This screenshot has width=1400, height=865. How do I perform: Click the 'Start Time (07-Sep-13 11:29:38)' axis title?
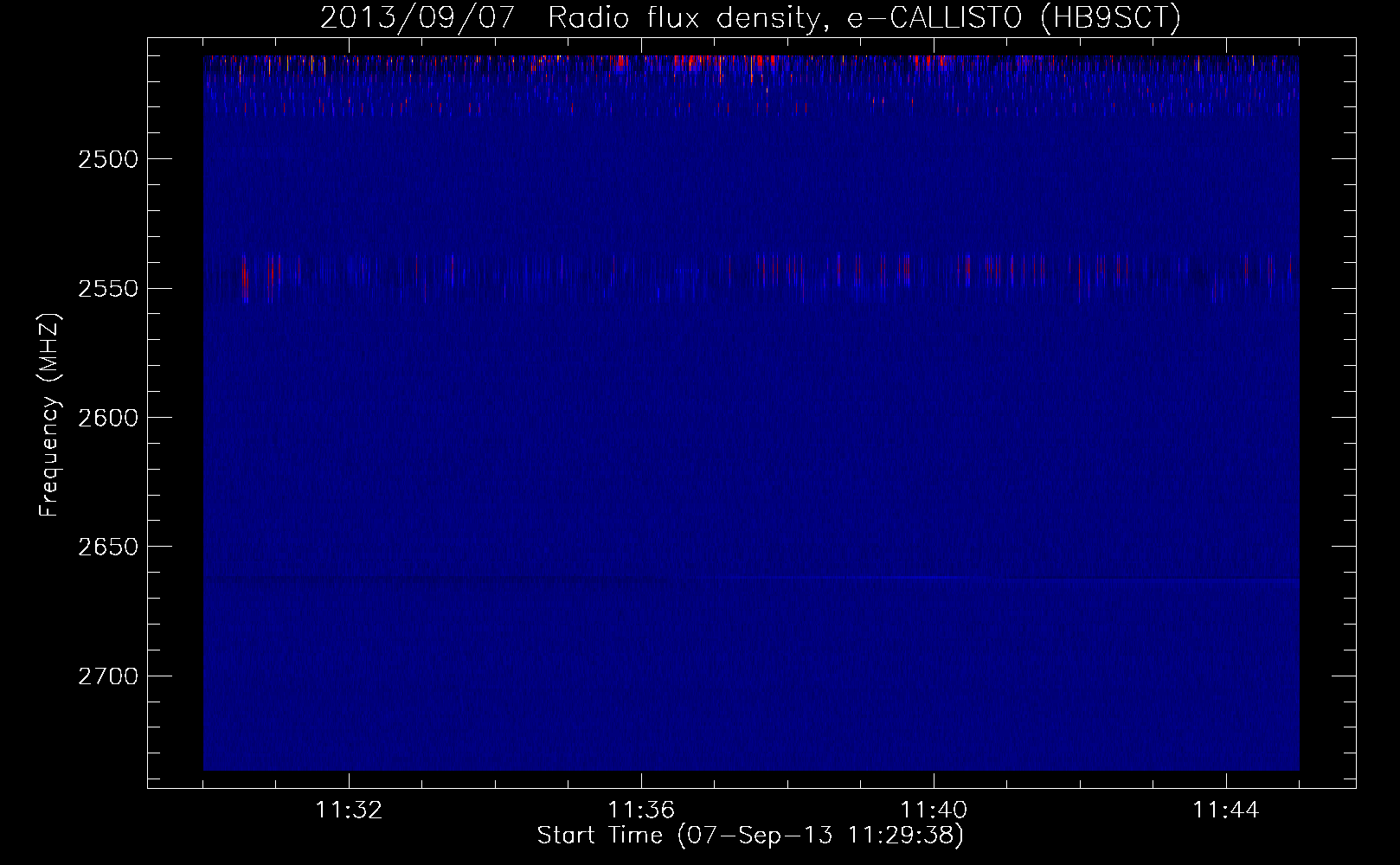tap(750, 836)
